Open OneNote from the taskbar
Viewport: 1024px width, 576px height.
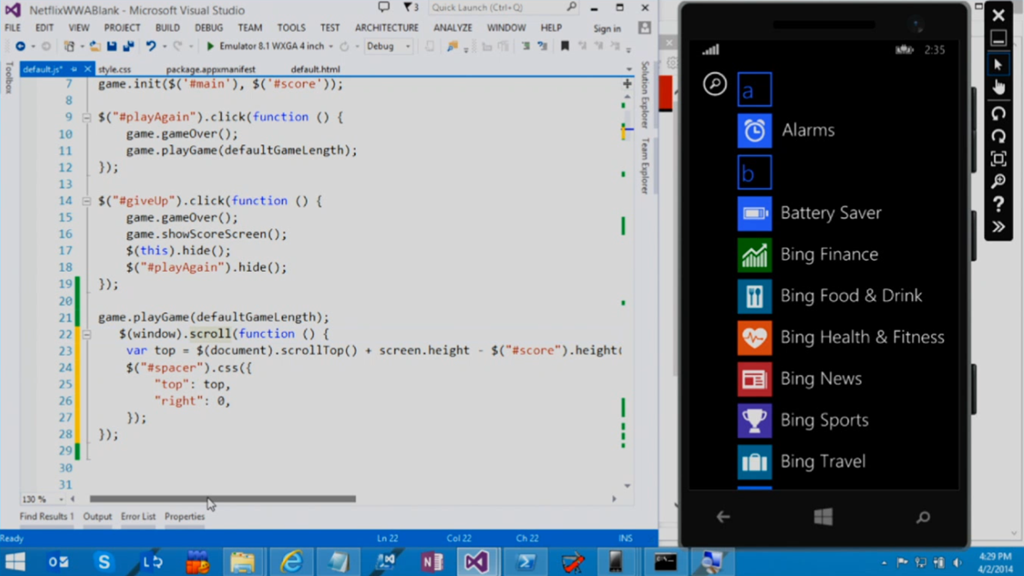click(432, 562)
